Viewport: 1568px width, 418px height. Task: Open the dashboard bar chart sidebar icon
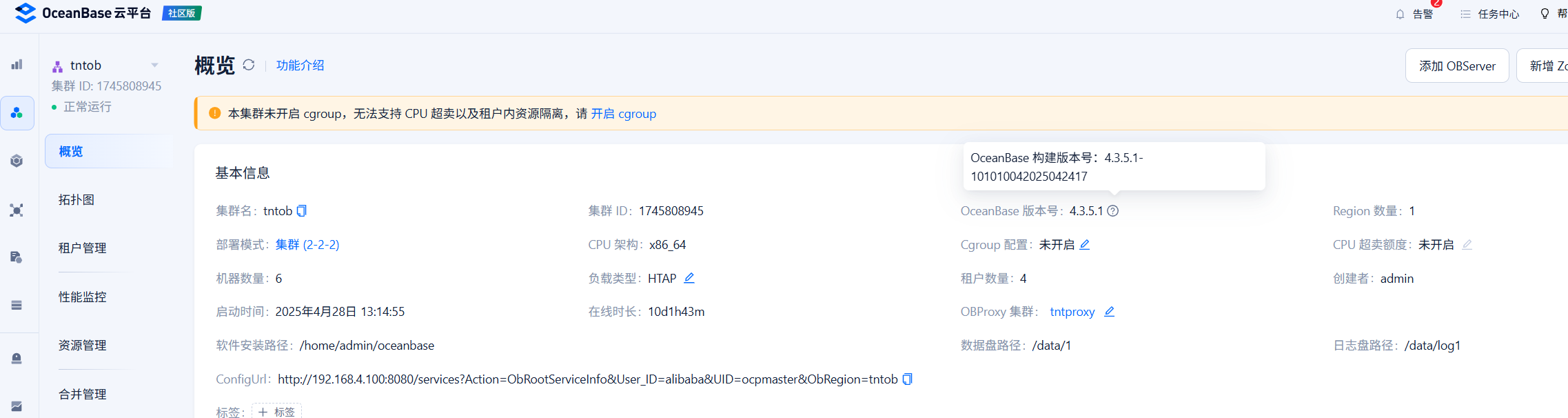tap(17, 64)
